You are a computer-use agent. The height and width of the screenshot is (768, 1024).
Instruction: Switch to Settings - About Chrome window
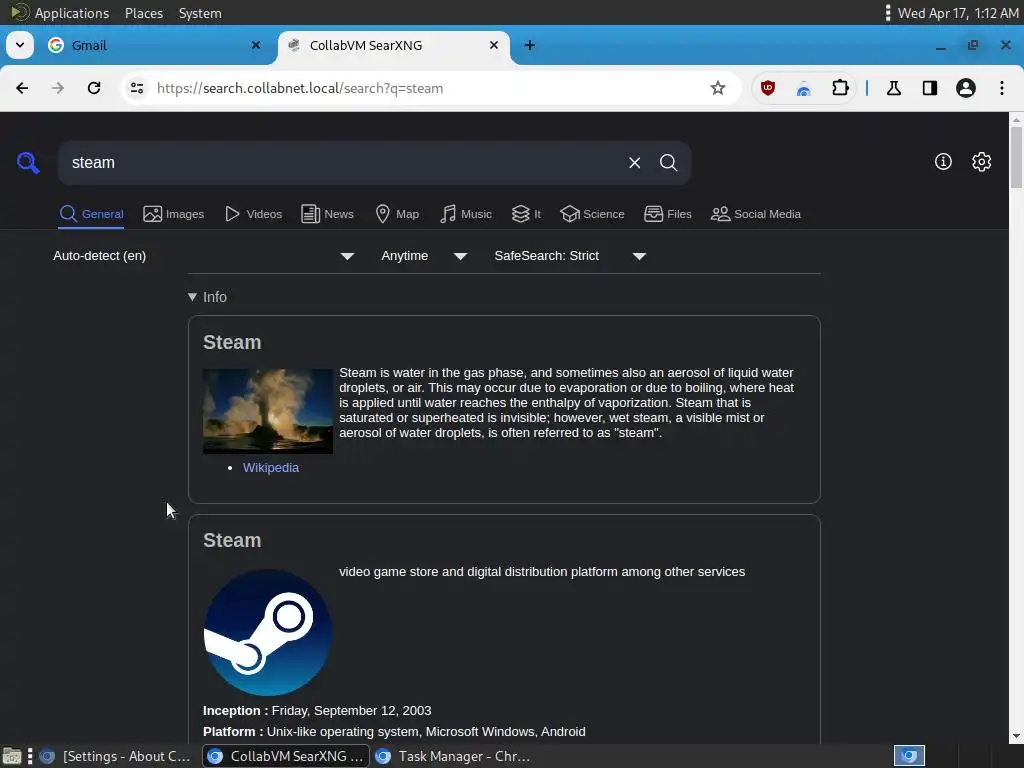tap(116, 756)
